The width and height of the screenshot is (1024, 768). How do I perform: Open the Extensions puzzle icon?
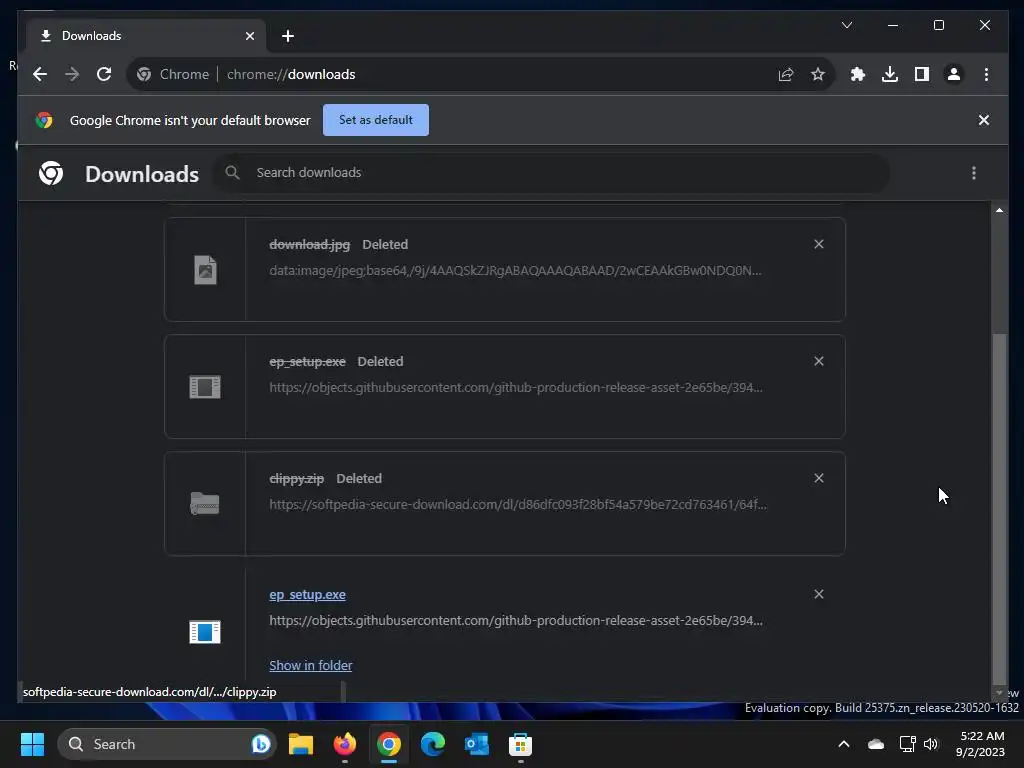pos(857,74)
